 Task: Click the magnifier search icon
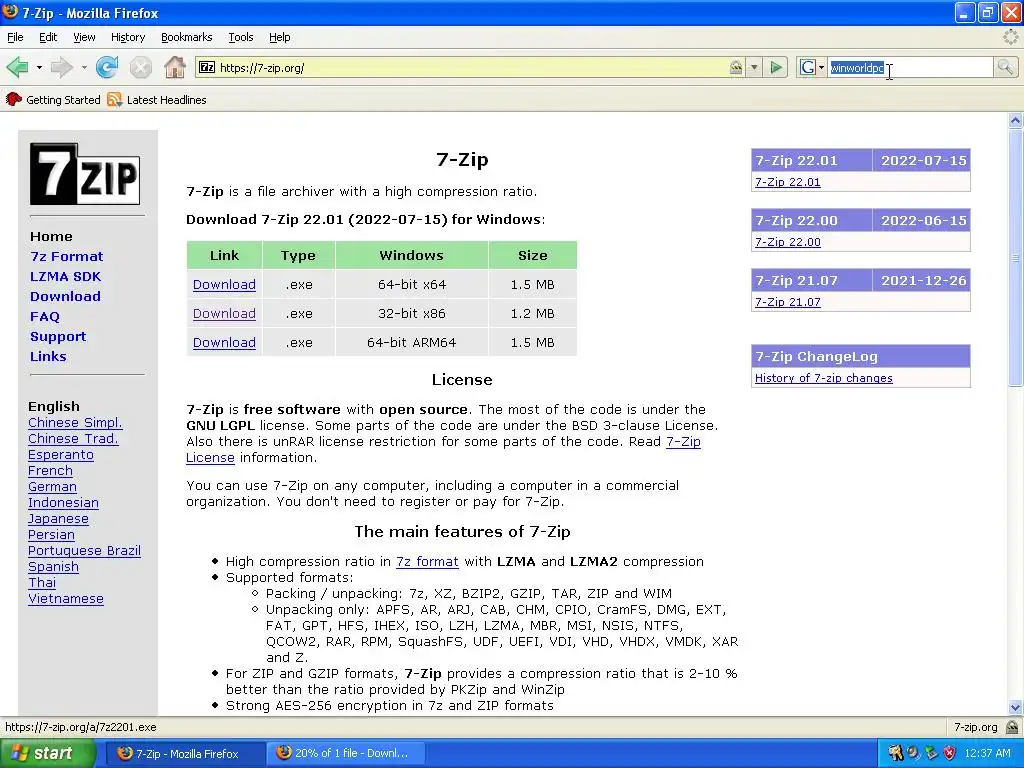point(1005,67)
